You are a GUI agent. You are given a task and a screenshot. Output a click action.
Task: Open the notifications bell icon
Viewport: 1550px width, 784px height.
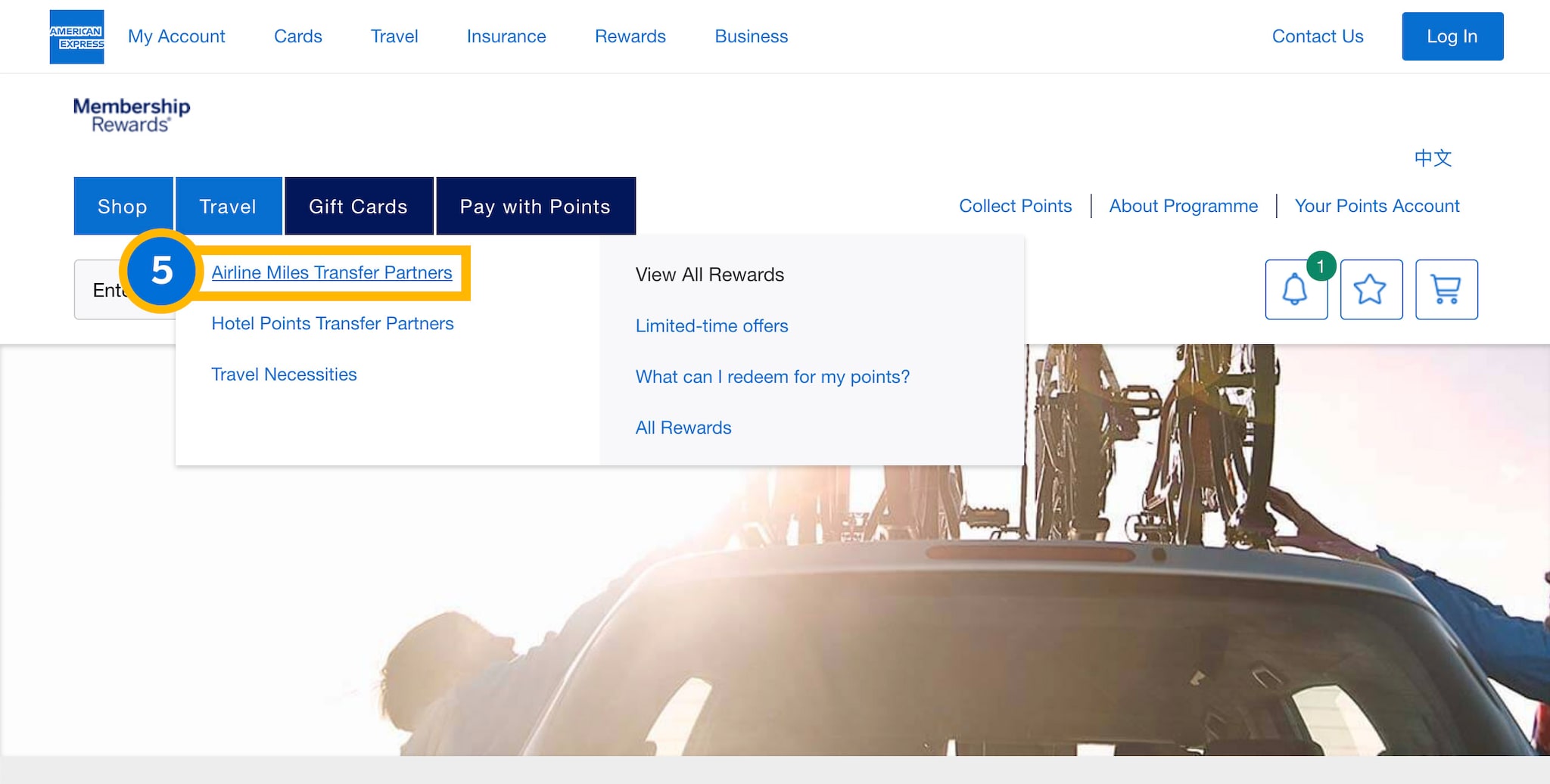pyautogui.click(x=1295, y=290)
